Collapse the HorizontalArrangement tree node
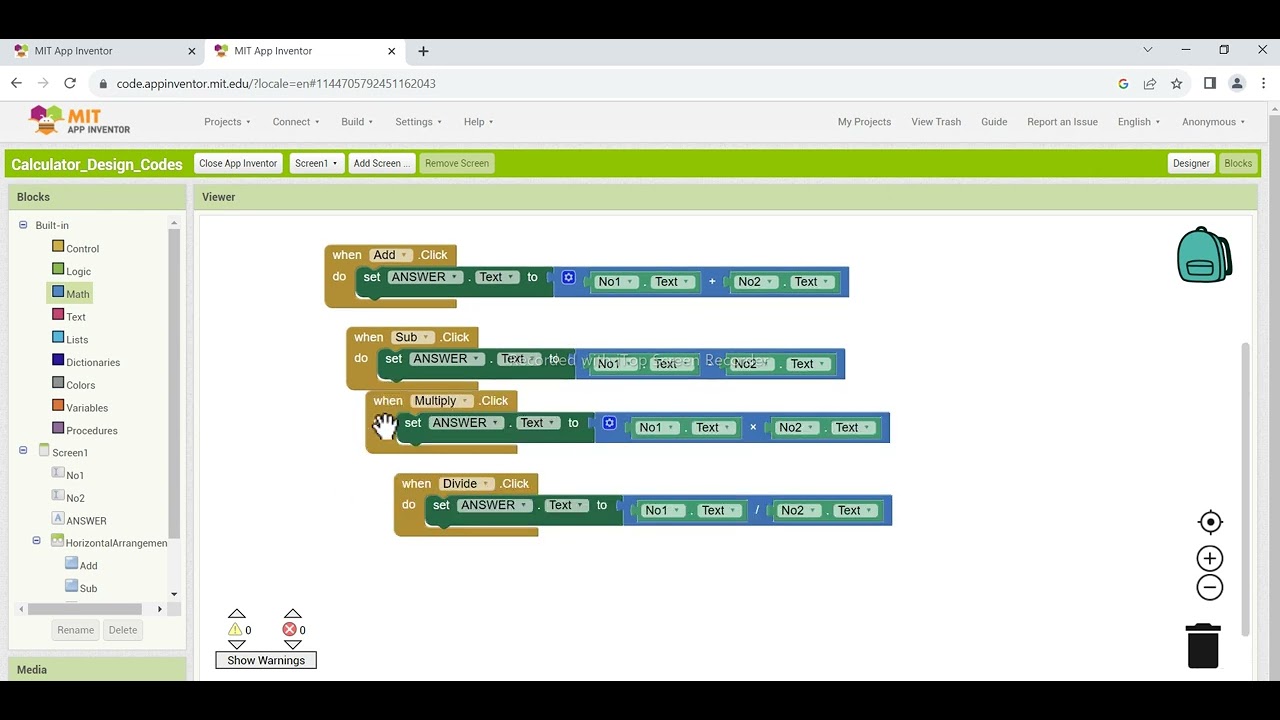 [37, 541]
